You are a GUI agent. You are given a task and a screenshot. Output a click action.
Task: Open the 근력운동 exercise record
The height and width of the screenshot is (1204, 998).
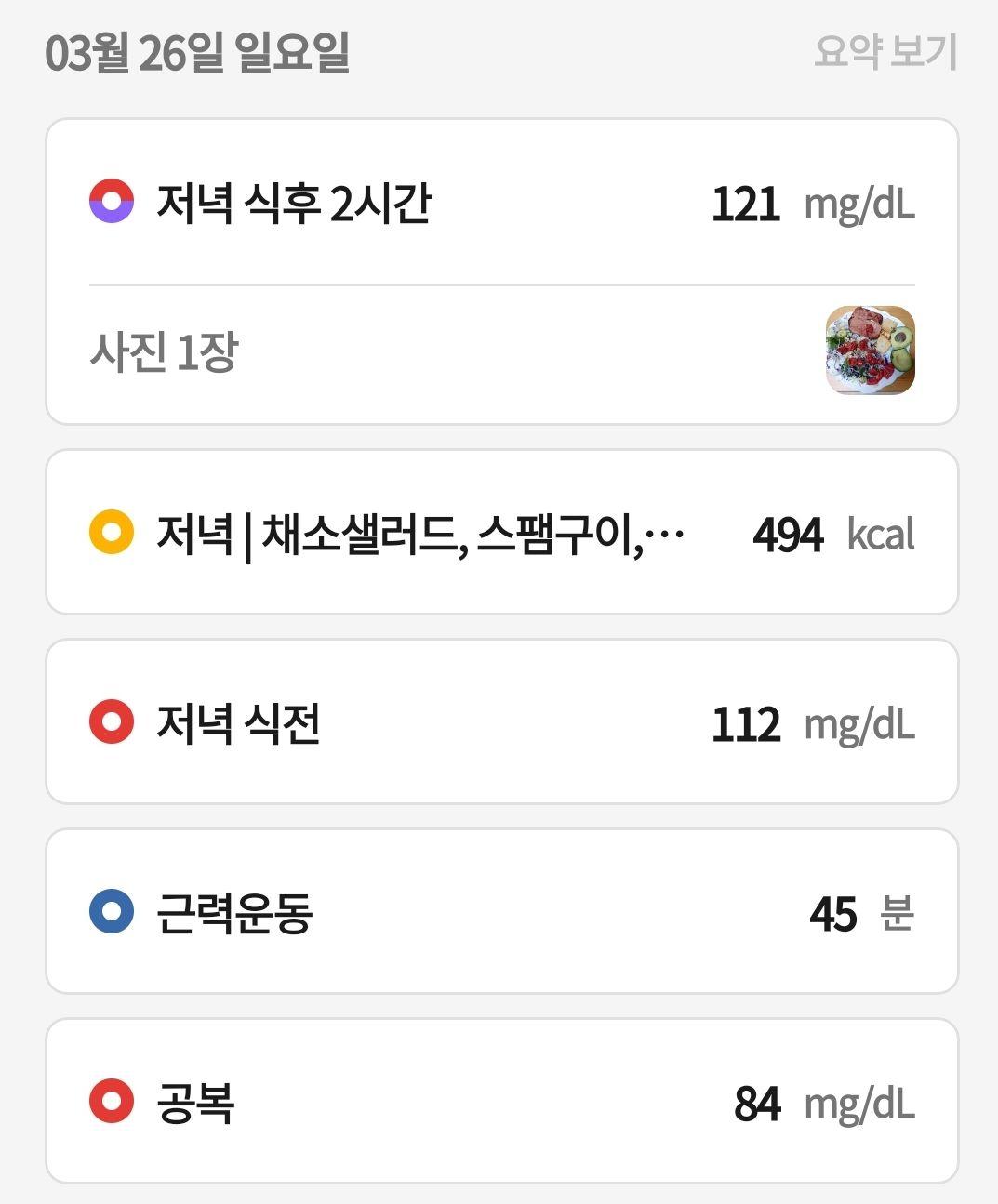[x=502, y=912]
